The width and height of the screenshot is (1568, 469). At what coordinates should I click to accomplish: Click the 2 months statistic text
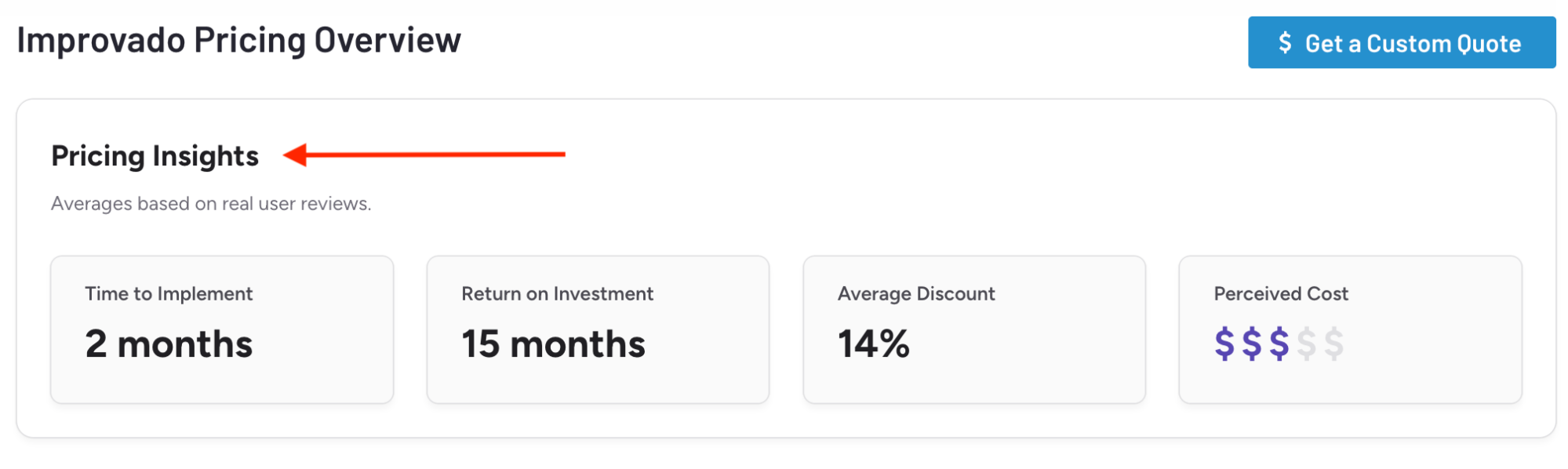[x=168, y=344]
